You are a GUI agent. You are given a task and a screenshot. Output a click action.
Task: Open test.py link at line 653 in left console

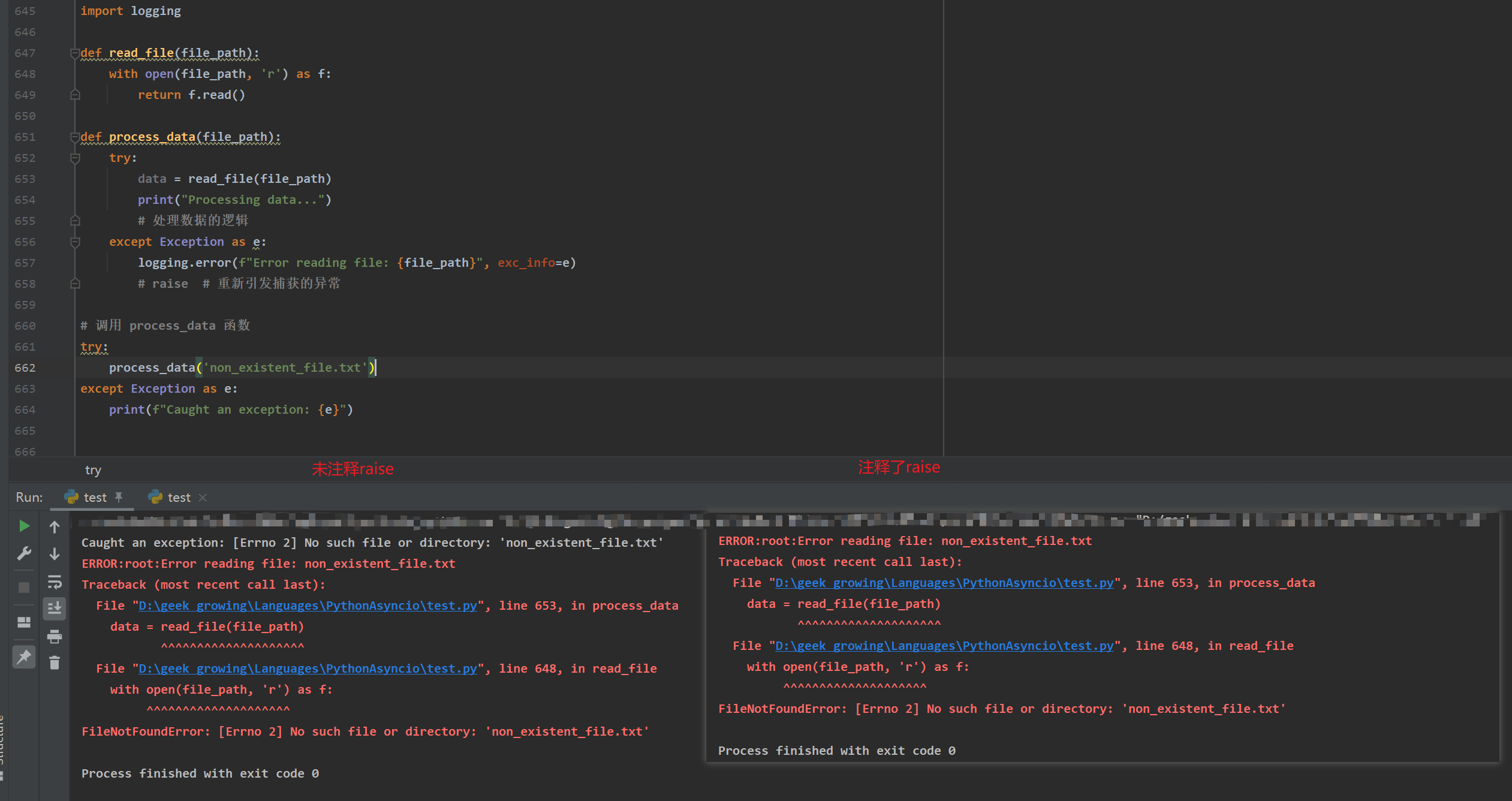[x=308, y=606]
